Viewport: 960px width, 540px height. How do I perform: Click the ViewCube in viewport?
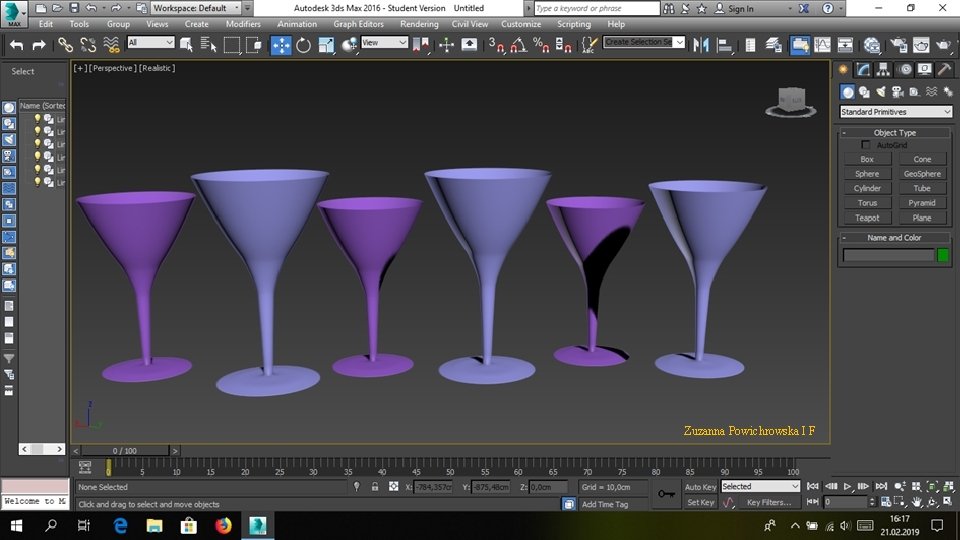pos(790,101)
